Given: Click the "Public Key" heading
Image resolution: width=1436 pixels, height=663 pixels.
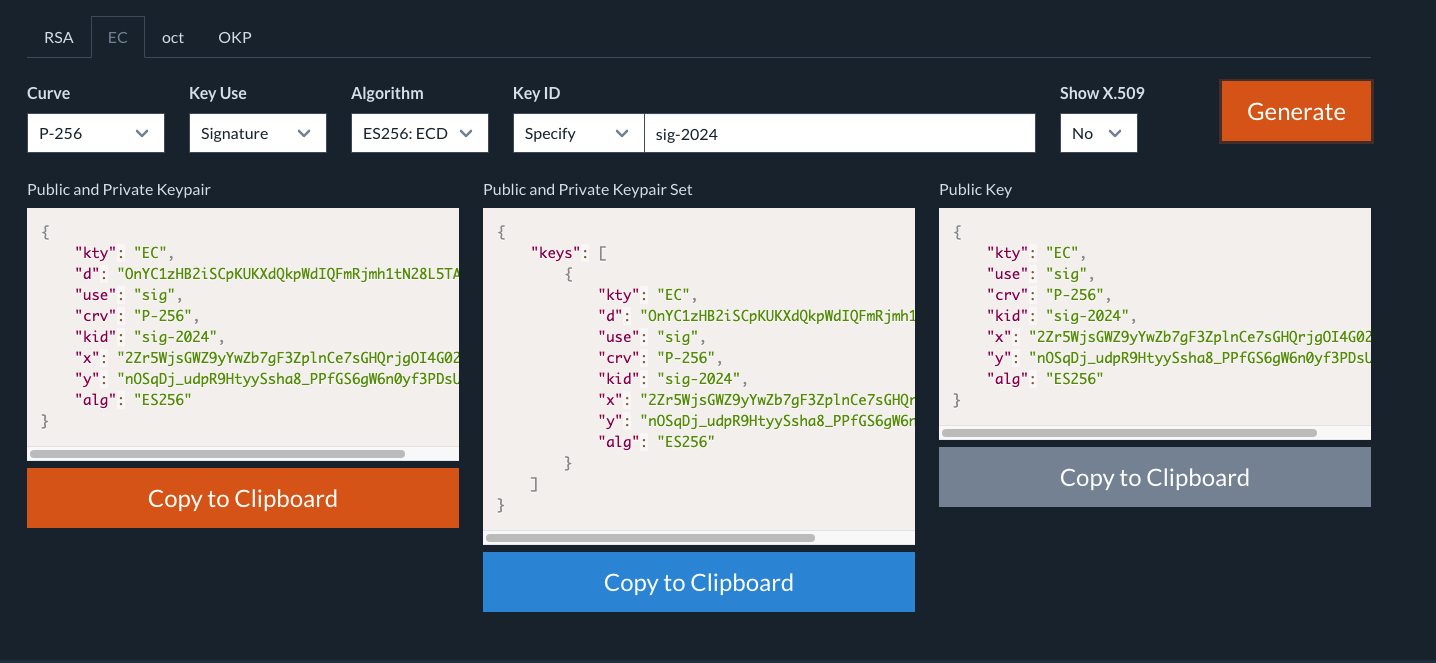Looking at the screenshot, I should pyautogui.click(x=975, y=189).
